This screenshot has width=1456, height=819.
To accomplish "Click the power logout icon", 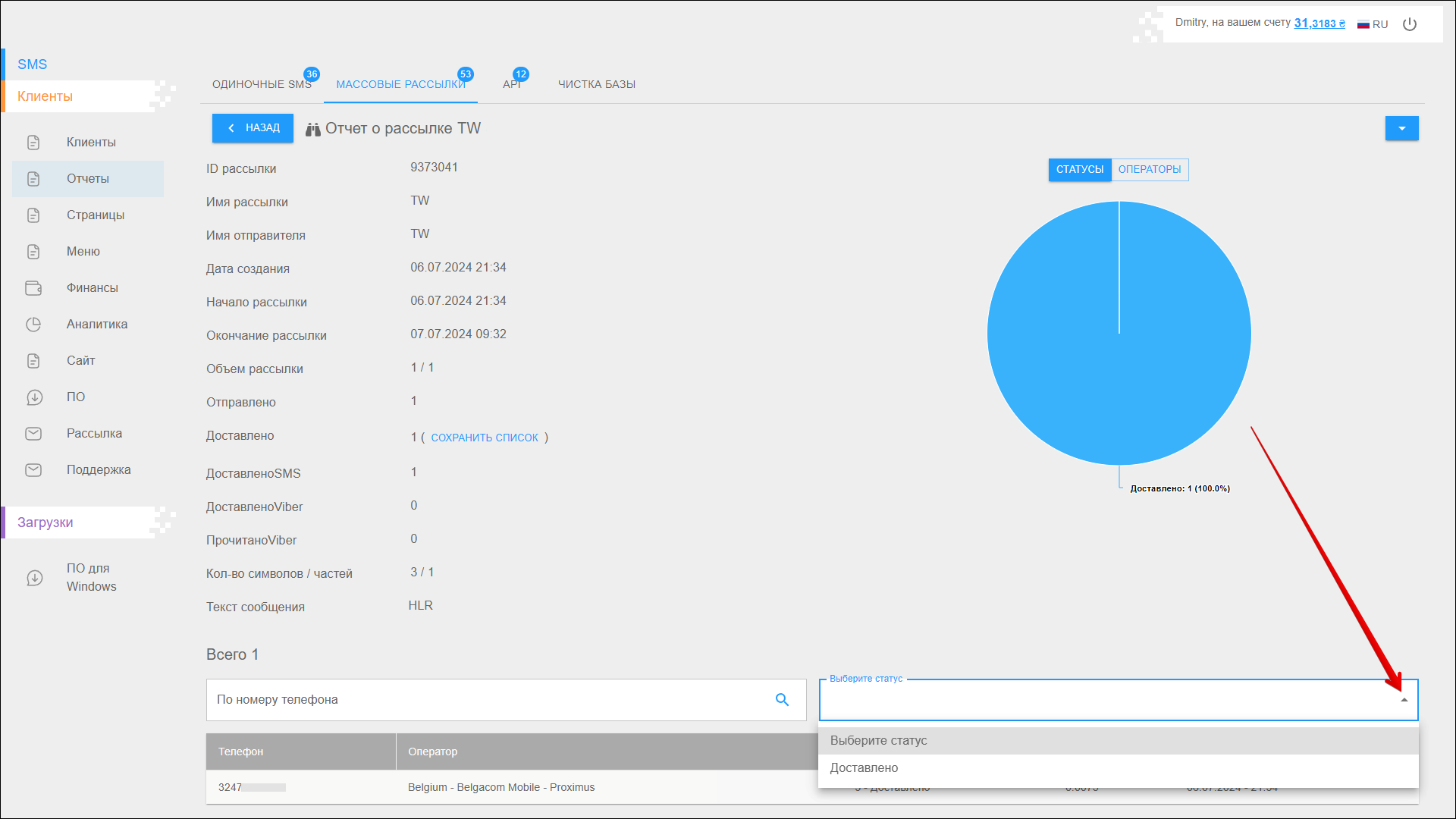I will (1410, 24).
